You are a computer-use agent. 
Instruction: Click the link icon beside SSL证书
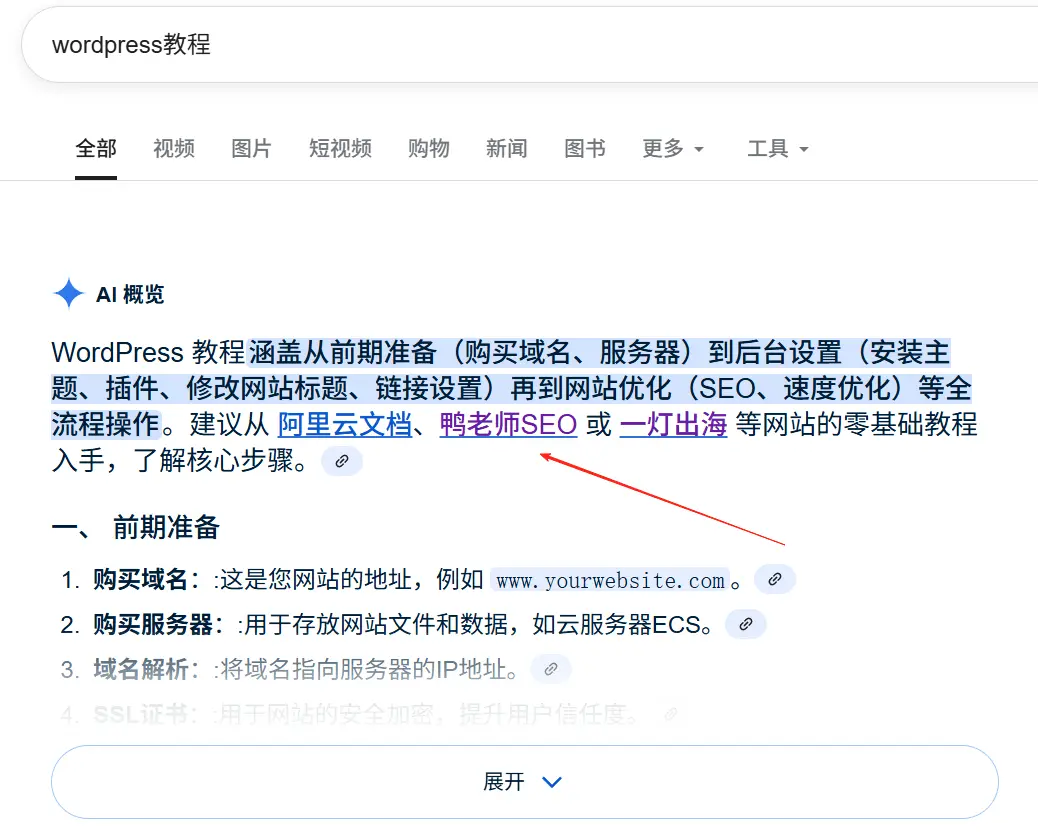[670, 714]
